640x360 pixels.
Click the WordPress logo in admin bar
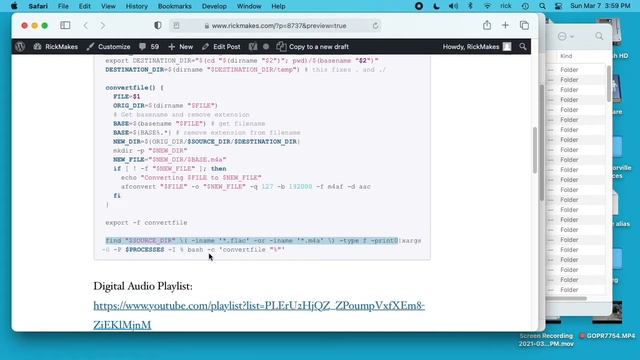pos(20,47)
